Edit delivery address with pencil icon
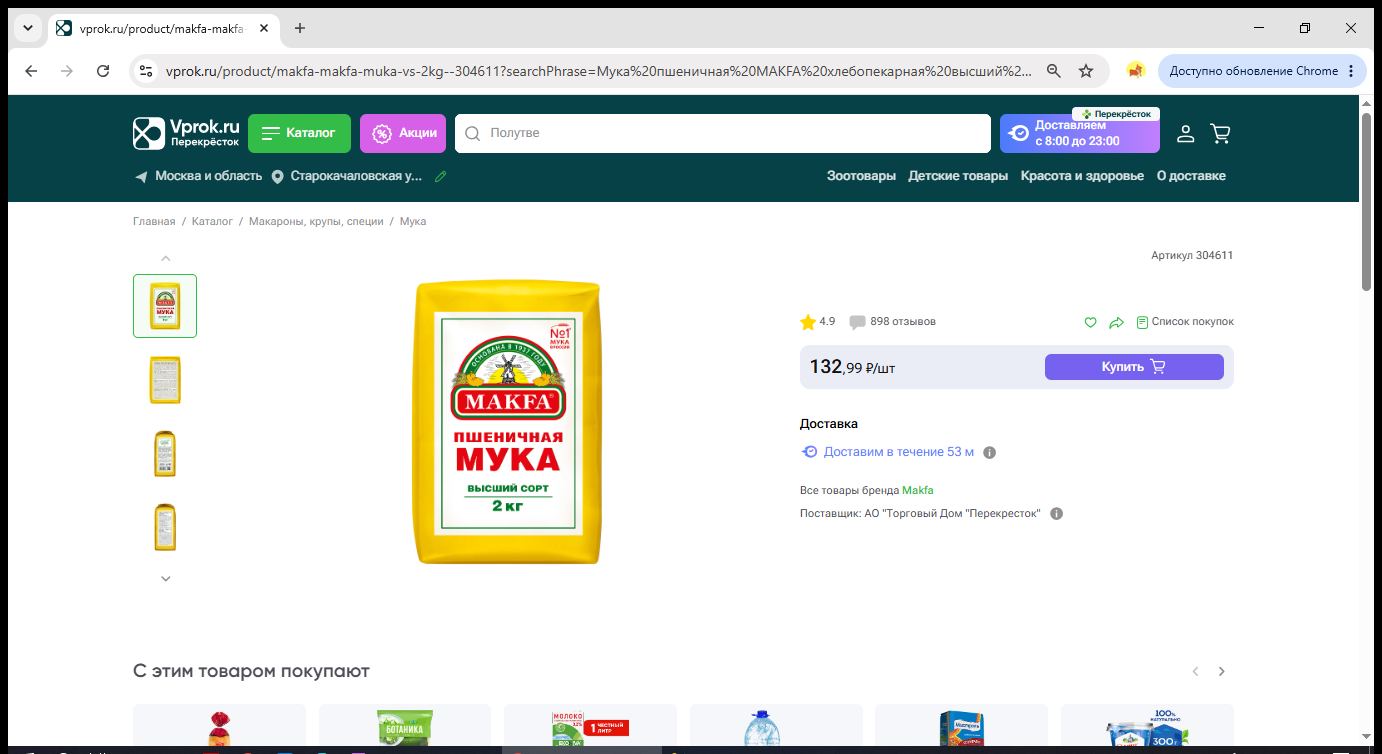Screen dimensions: 1382x754 [x=441, y=176]
